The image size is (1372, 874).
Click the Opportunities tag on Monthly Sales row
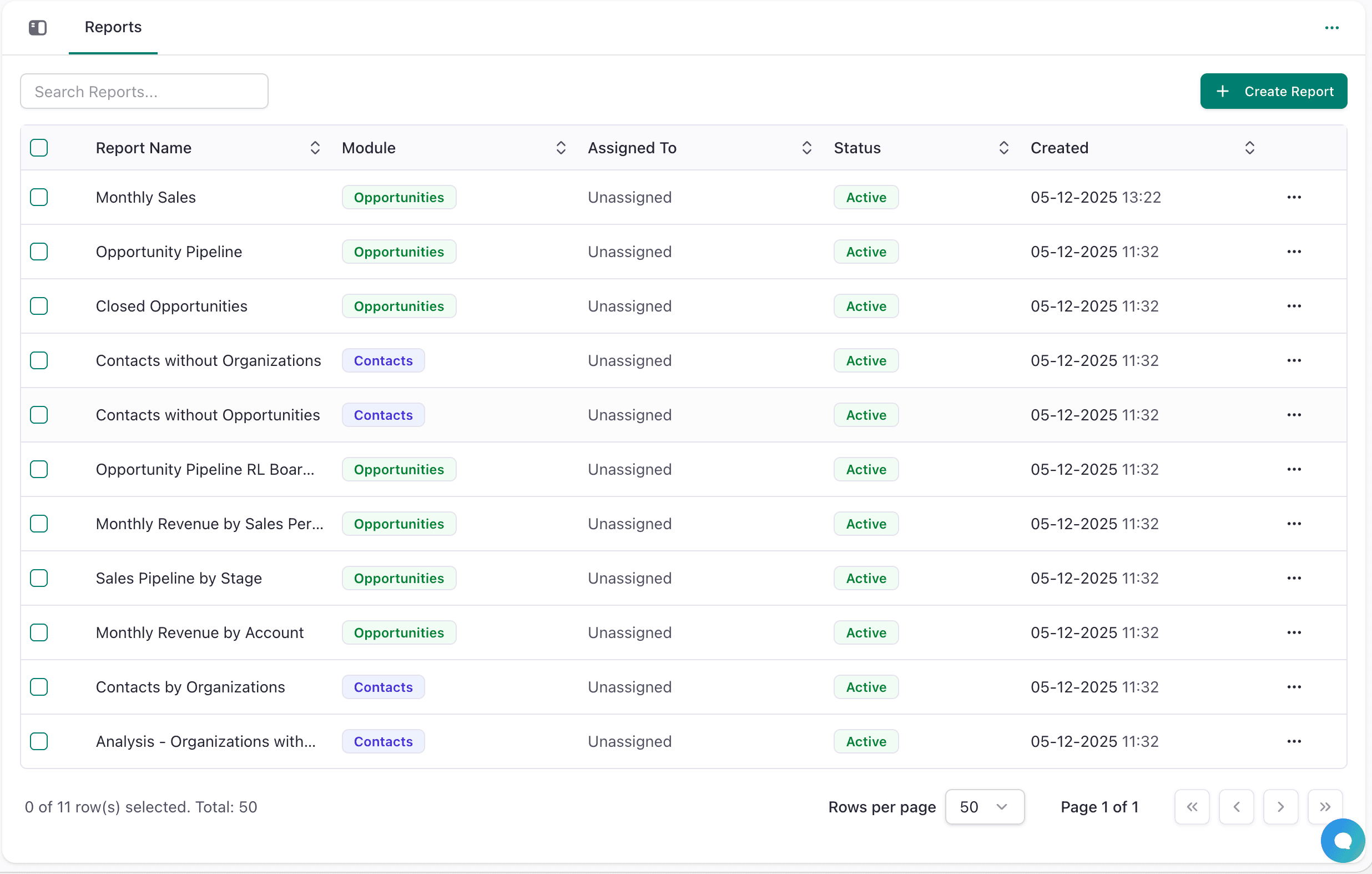tap(399, 197)
